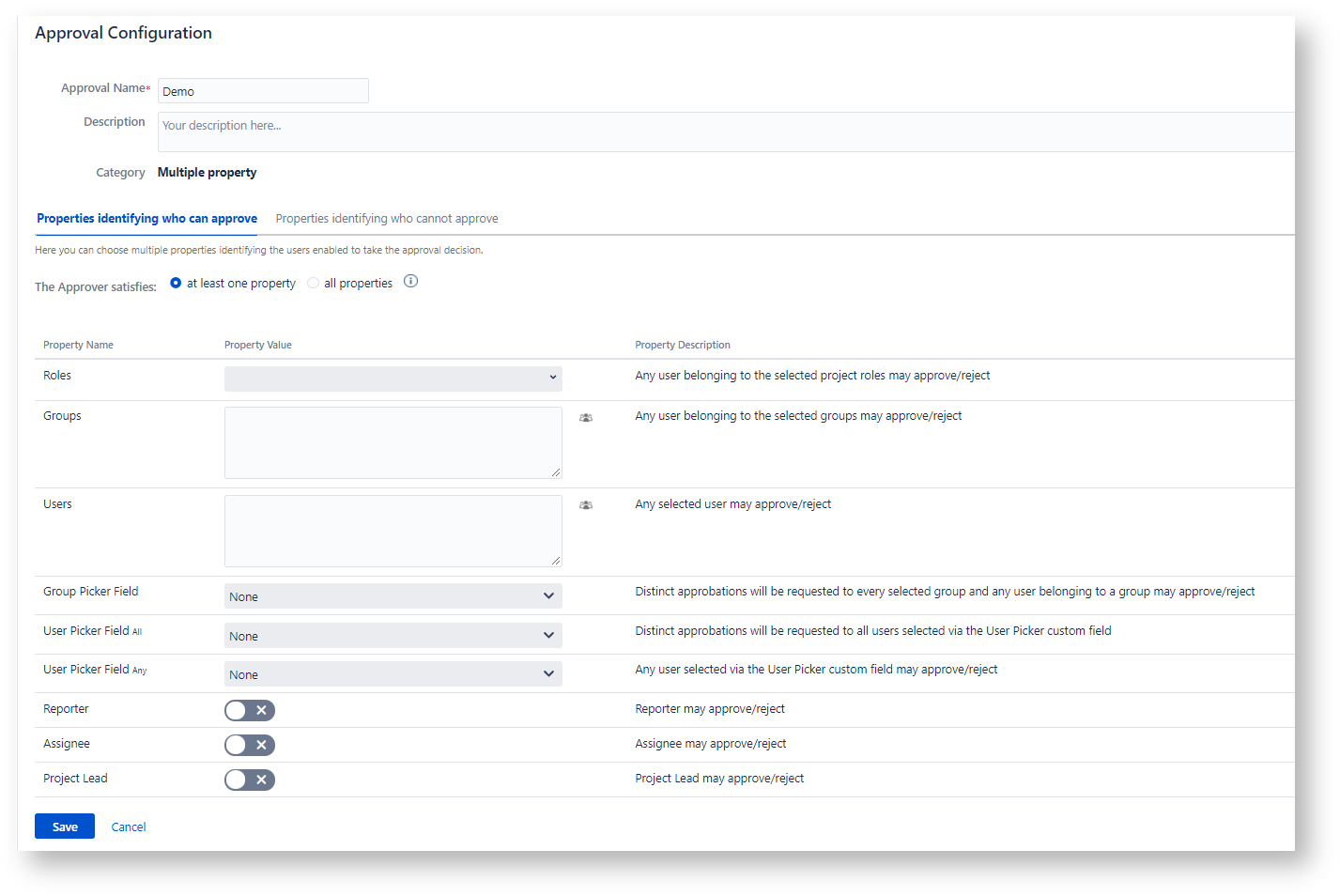This screenshot has height=896, width=1340.
Task: Turn on the Project Lead toggle
Action: coord(250,780)
